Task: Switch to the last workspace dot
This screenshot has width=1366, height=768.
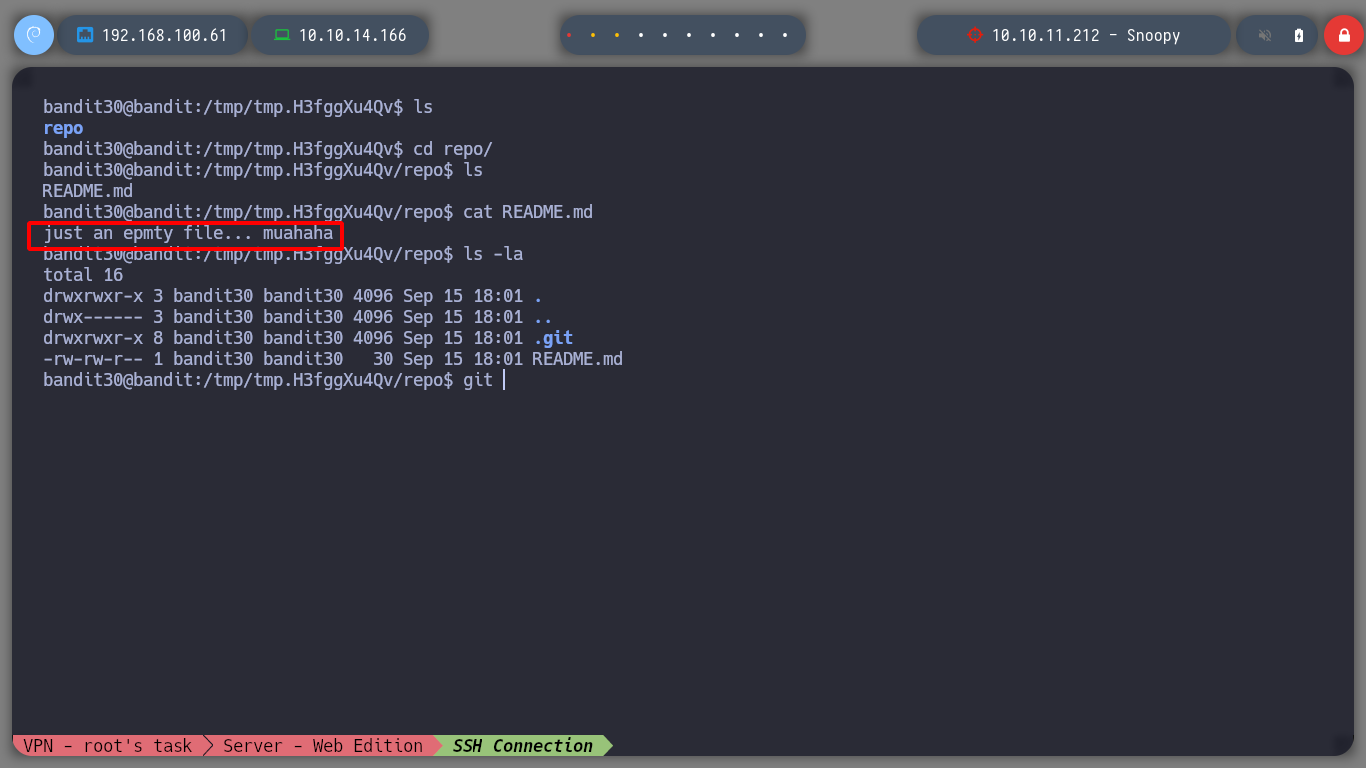Action: click(785, 35)
